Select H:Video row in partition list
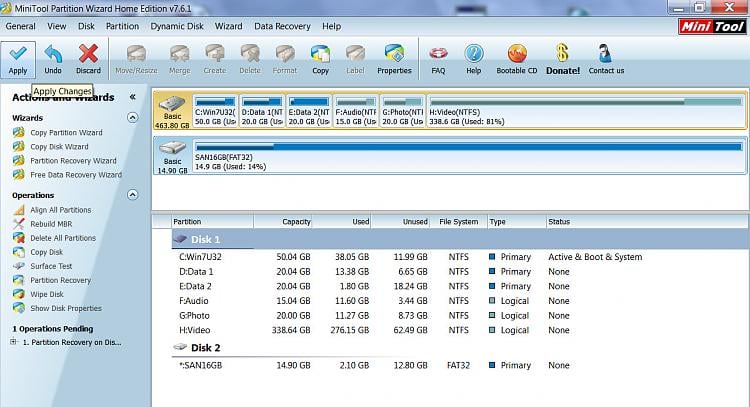Screen dimensions: 750x407 pyautogui.click(x=460, y=330)
